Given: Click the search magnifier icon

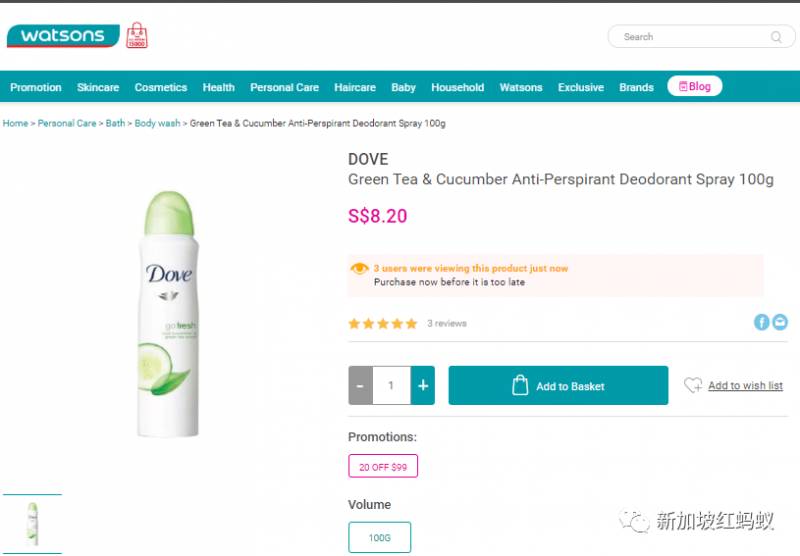Looking at the screenshot, I should click(776, 37).
